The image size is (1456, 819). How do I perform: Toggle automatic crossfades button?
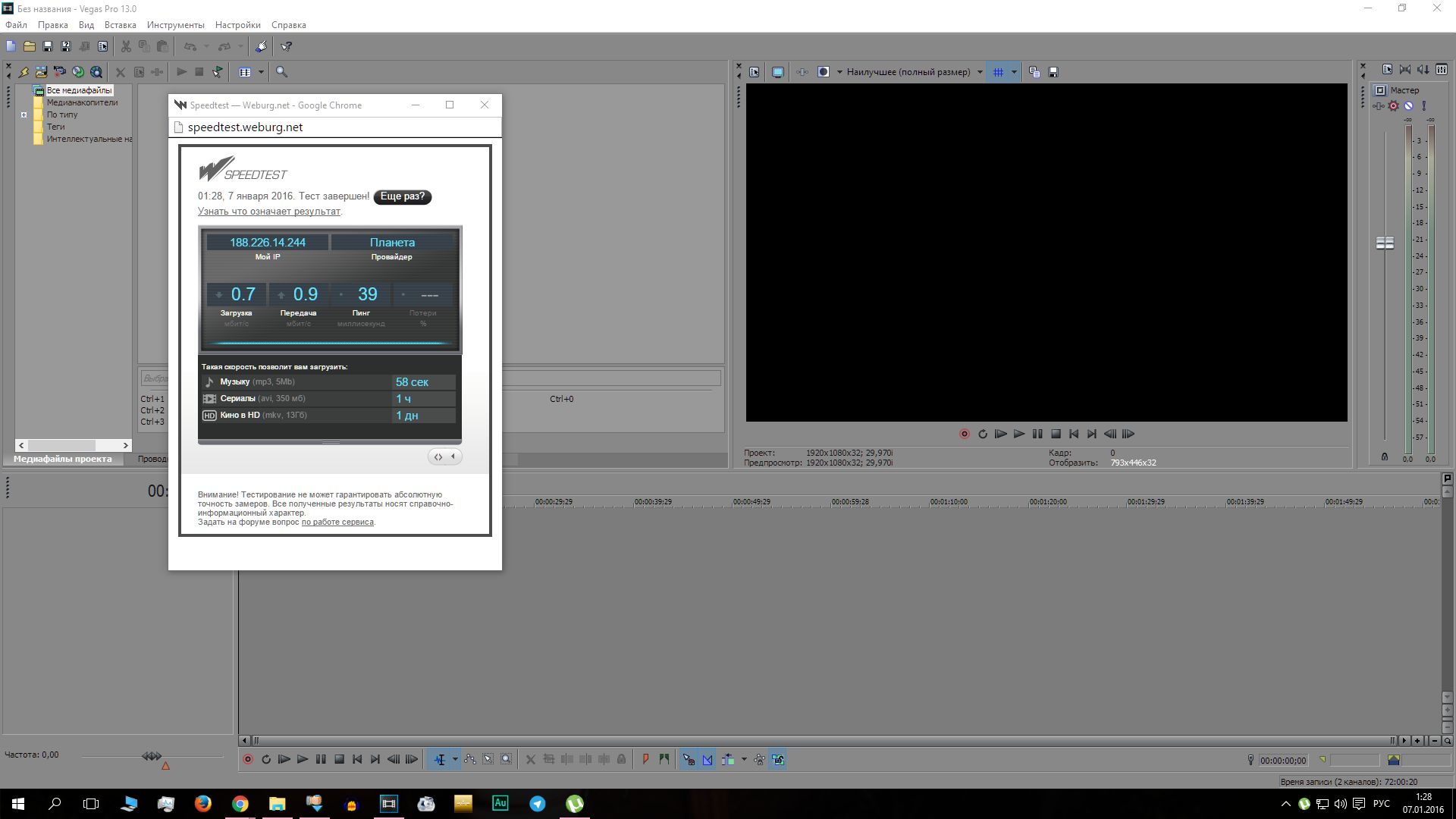(708, 759)
